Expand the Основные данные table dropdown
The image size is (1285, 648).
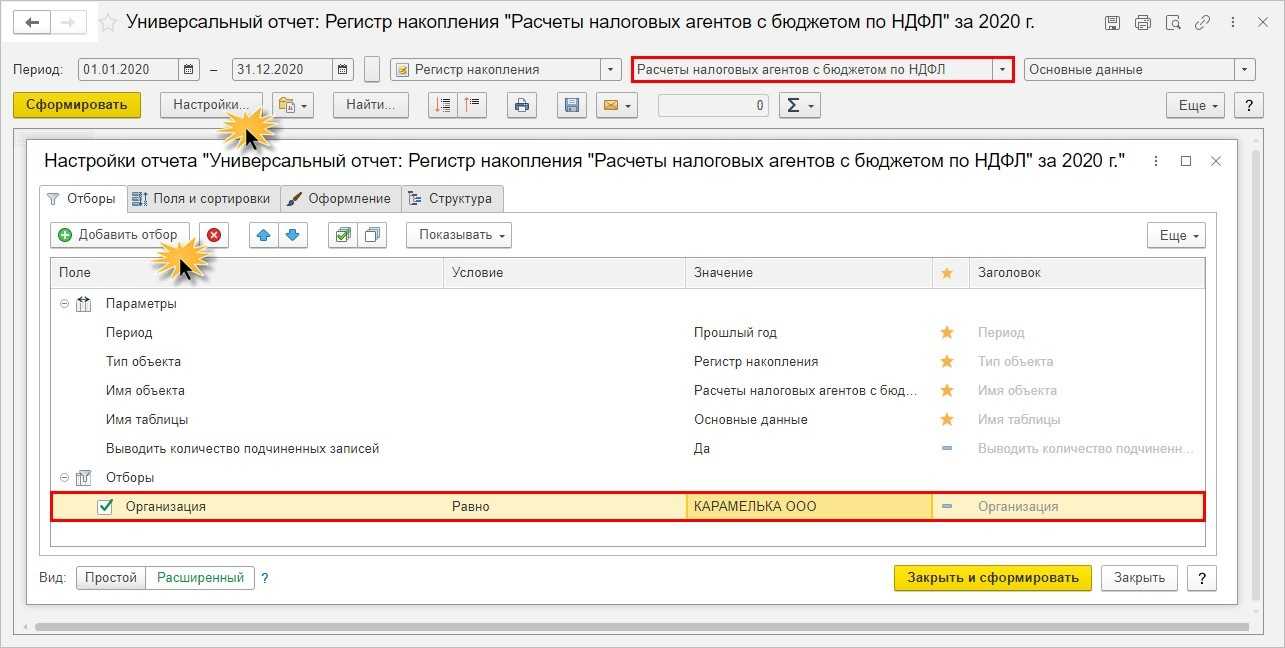(x=1245, y=70)
